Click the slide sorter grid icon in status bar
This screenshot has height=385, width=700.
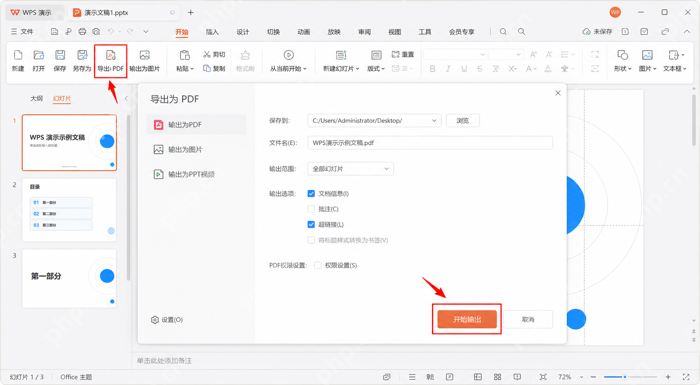point(497,377)
